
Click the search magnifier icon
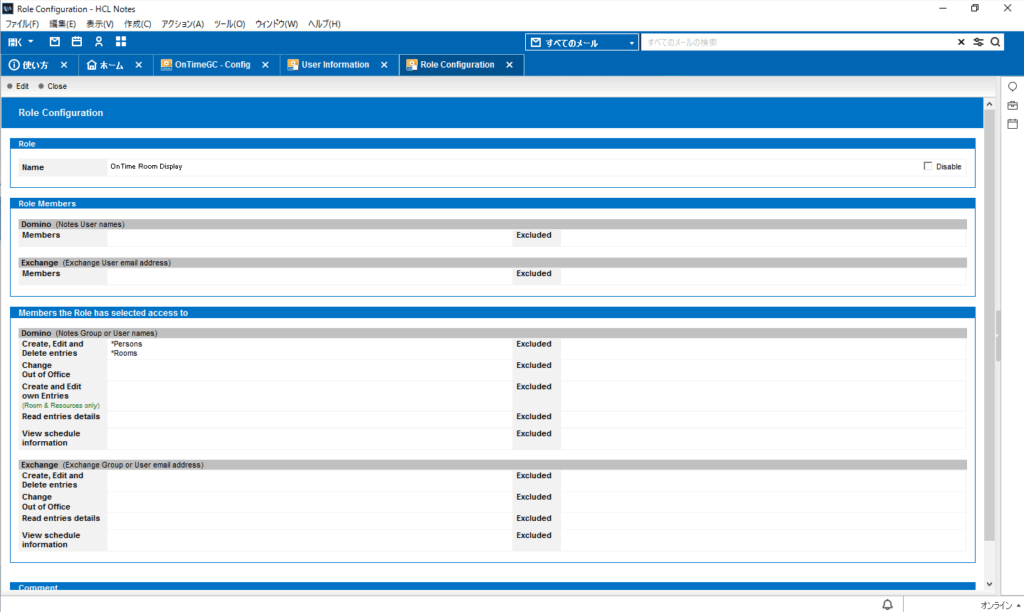[995, 43]
